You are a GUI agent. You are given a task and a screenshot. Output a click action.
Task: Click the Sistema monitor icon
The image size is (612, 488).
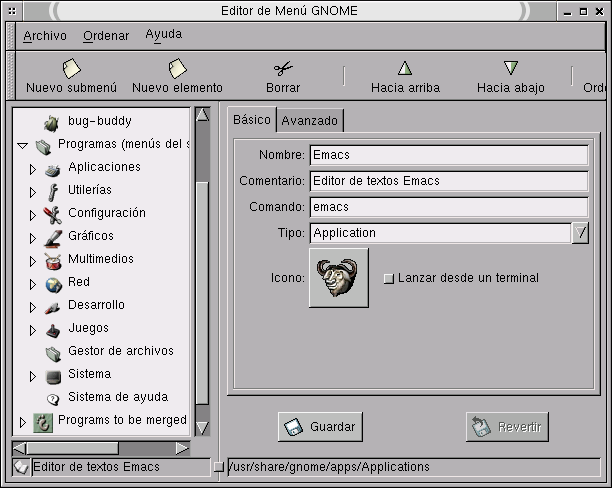(x=53, y=377)
